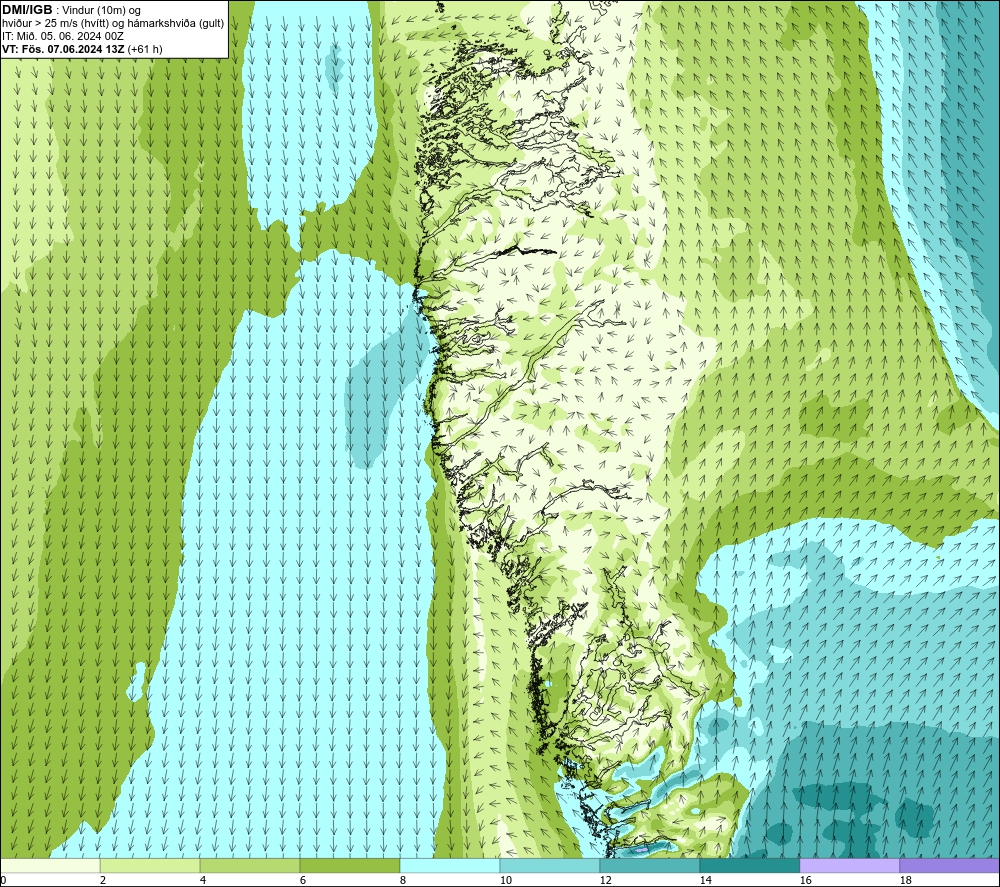
Task: Click the dark green 6–8 m/s legend swatch
Action: (x=350, y=865)
